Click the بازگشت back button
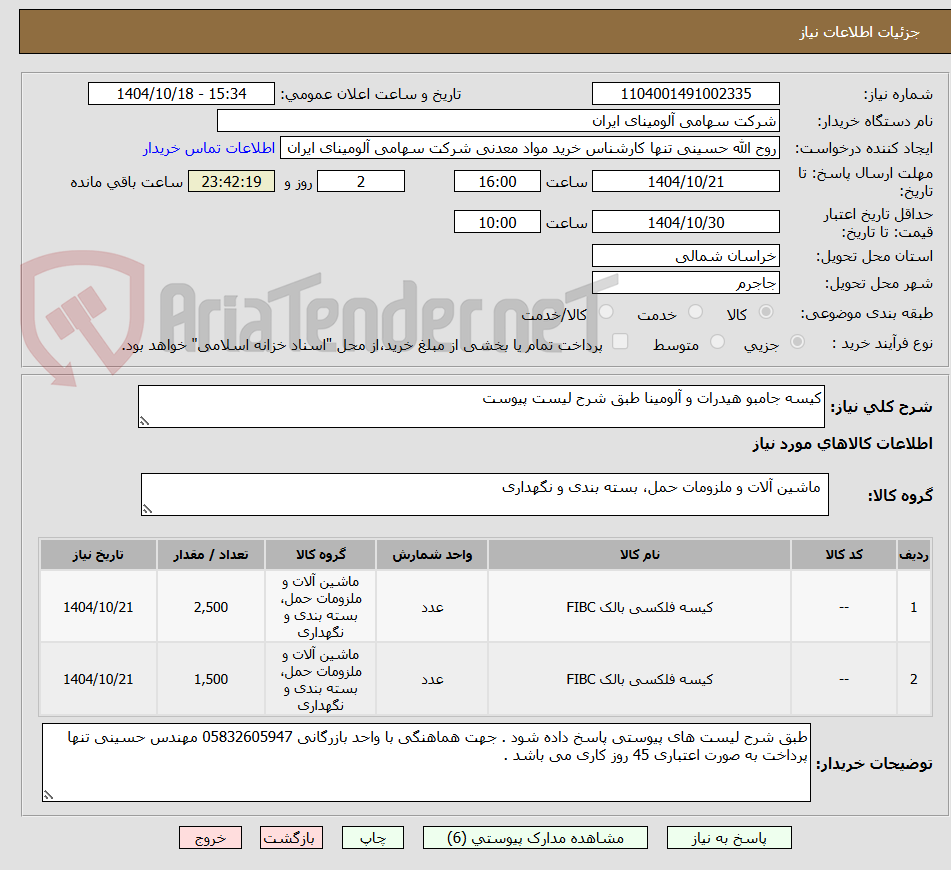 coord(291,838)
